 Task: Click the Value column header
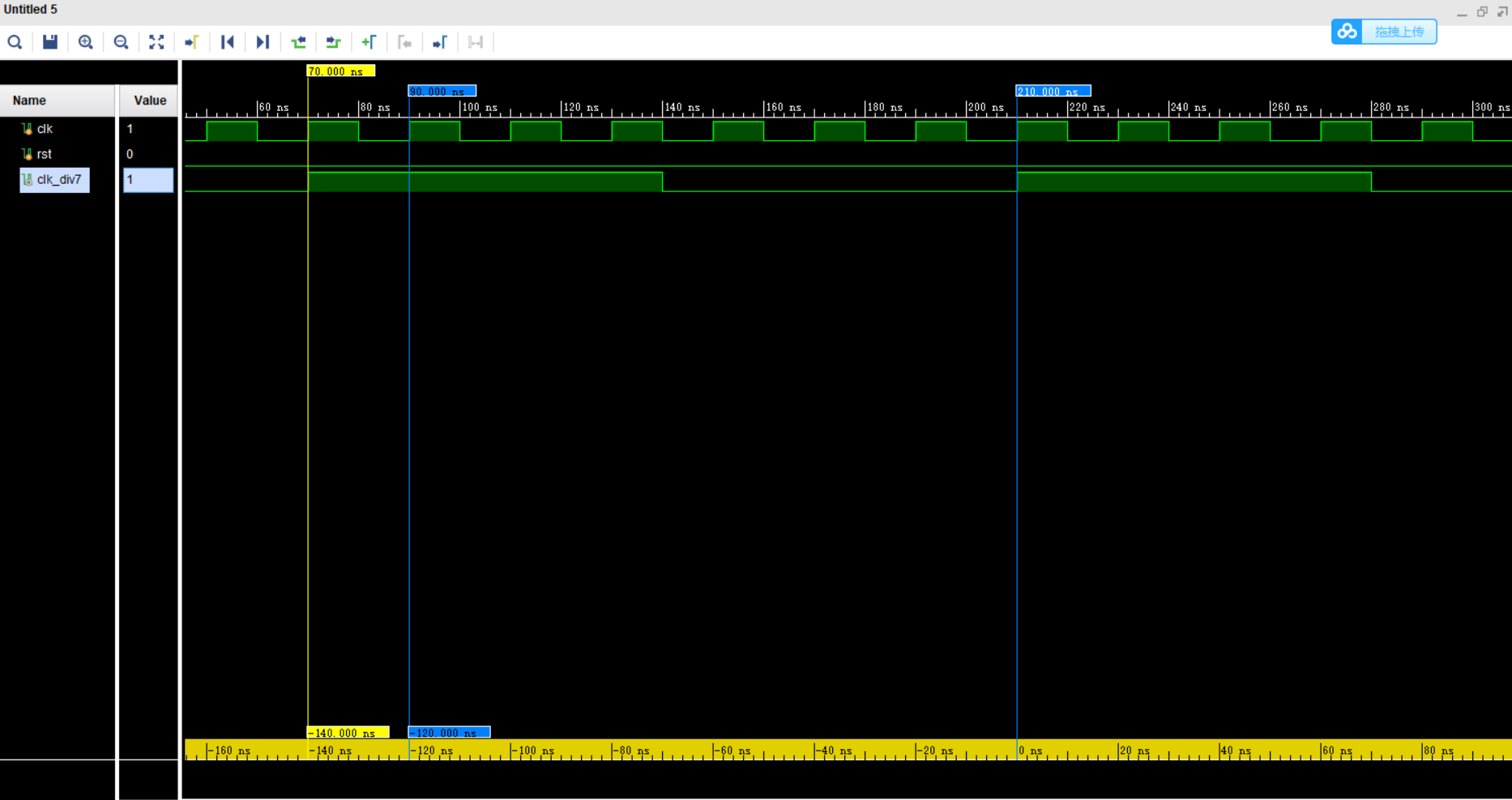(149, 101)
